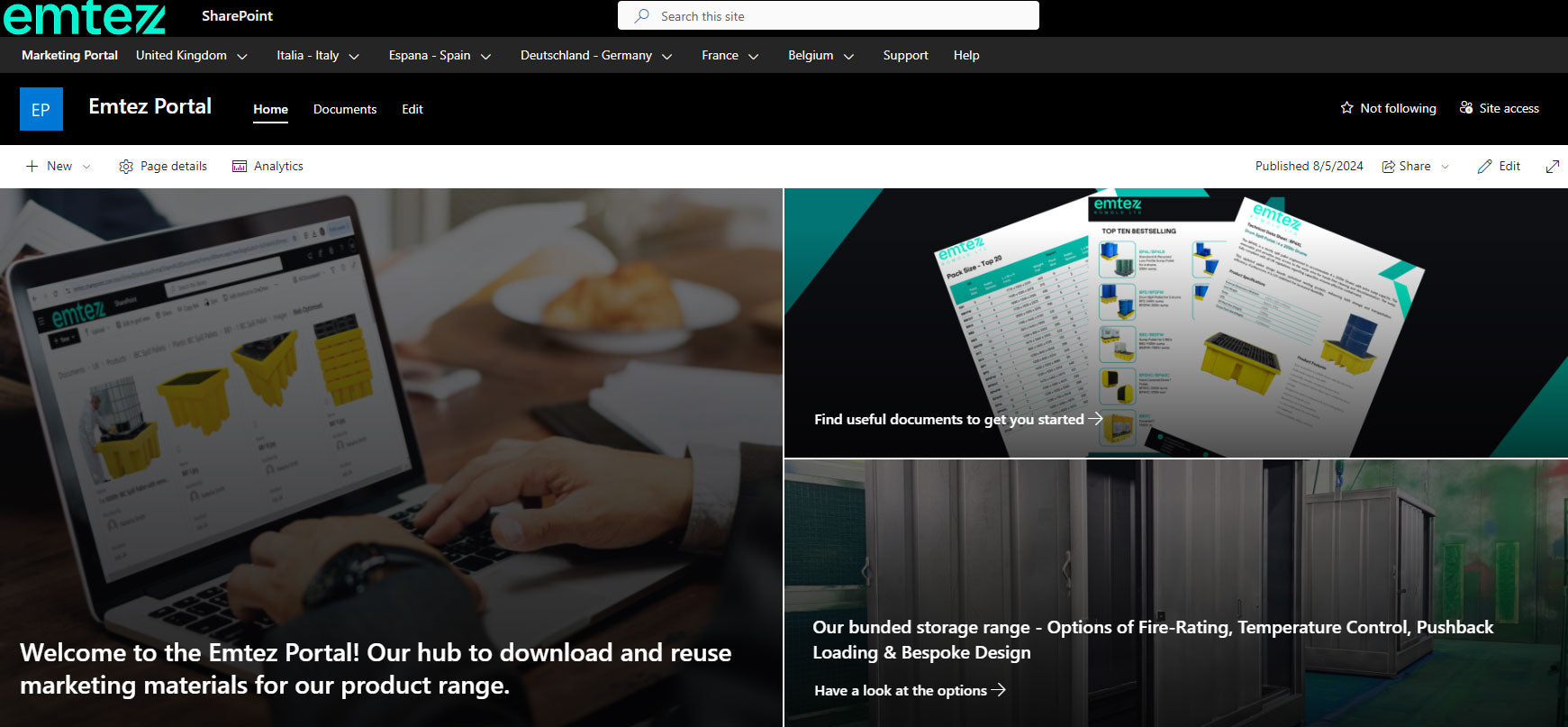Expand France dropdown chevron
The image size is (1568, 727).
tap(754, 56)
